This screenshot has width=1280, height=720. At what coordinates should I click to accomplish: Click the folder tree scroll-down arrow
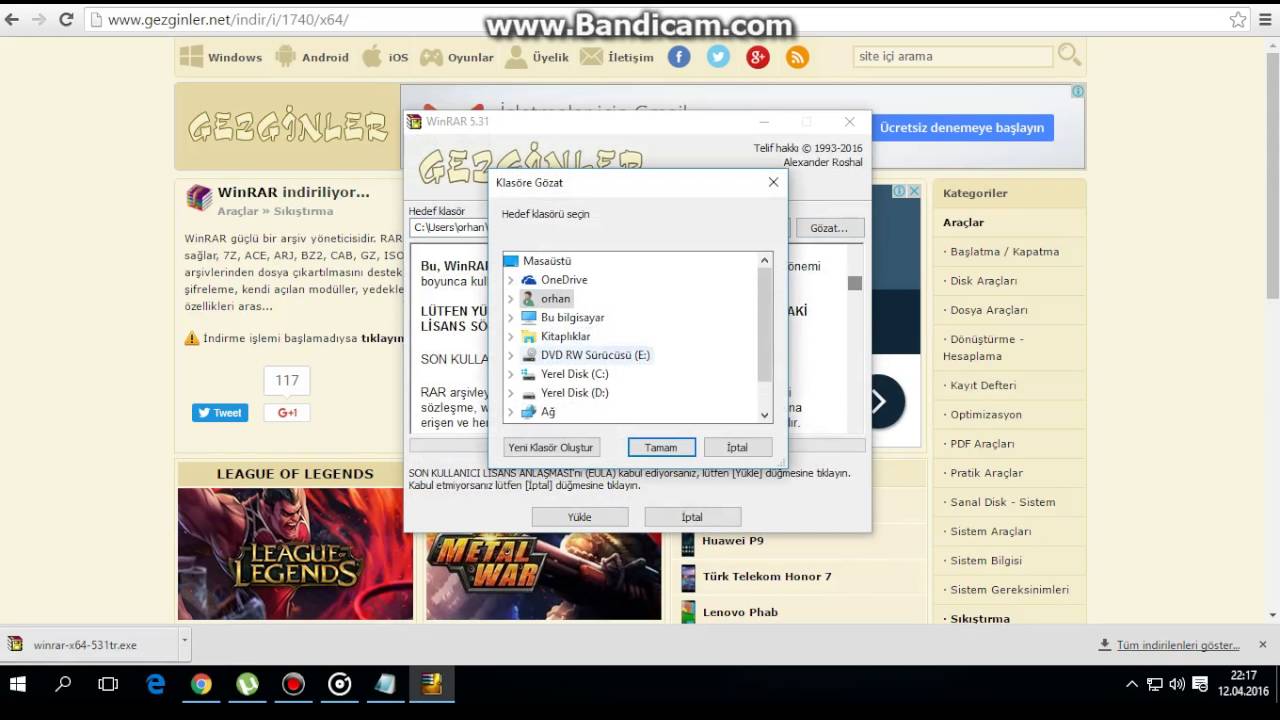tap(765, 415)
